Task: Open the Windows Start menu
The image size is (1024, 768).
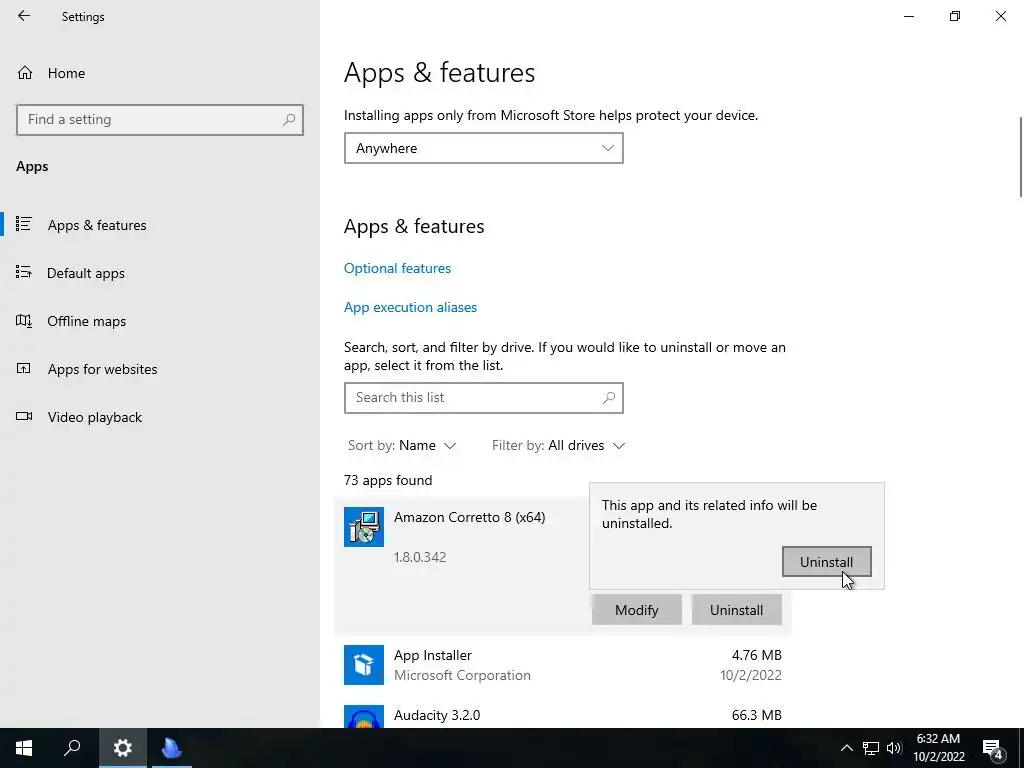Action: coord(24,748)
